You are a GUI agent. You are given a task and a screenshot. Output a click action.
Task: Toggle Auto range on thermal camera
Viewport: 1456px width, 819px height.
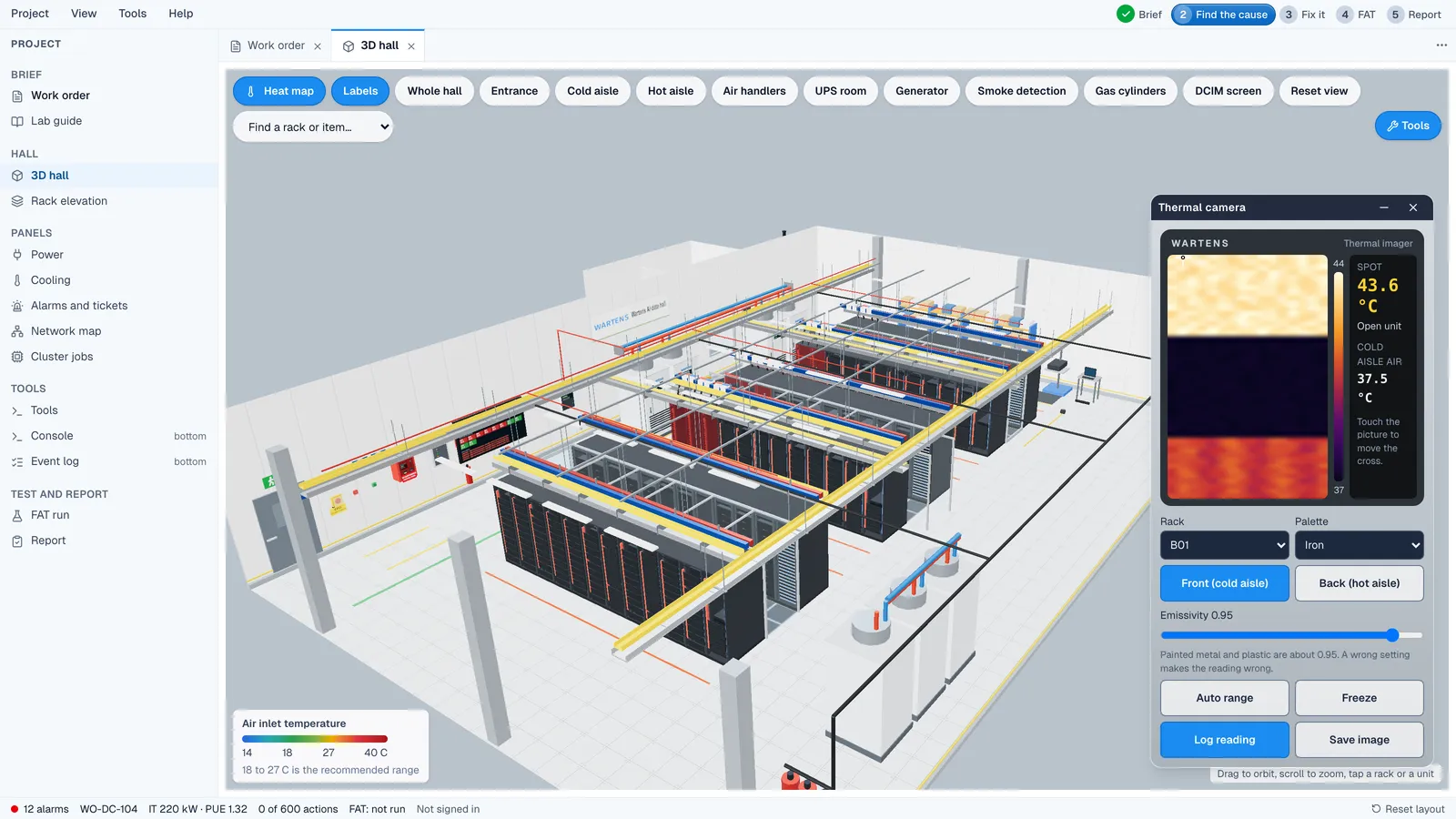click(x=1224, y=698)
